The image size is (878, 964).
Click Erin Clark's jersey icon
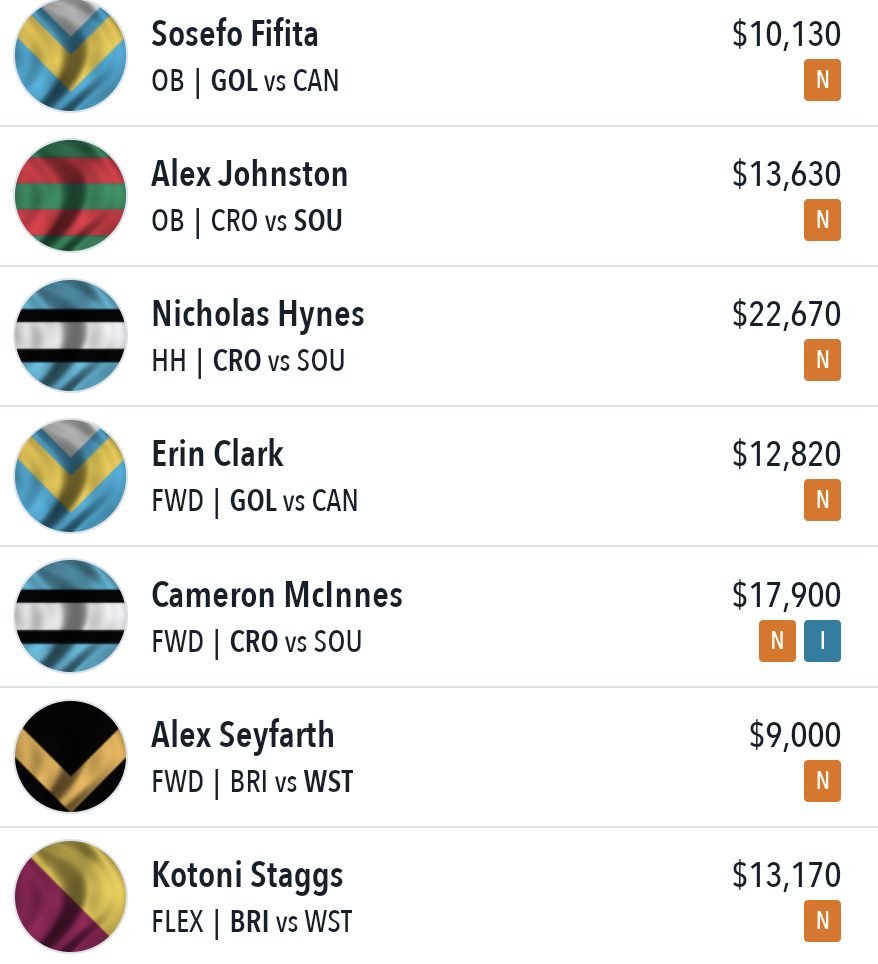coord(70,476)
